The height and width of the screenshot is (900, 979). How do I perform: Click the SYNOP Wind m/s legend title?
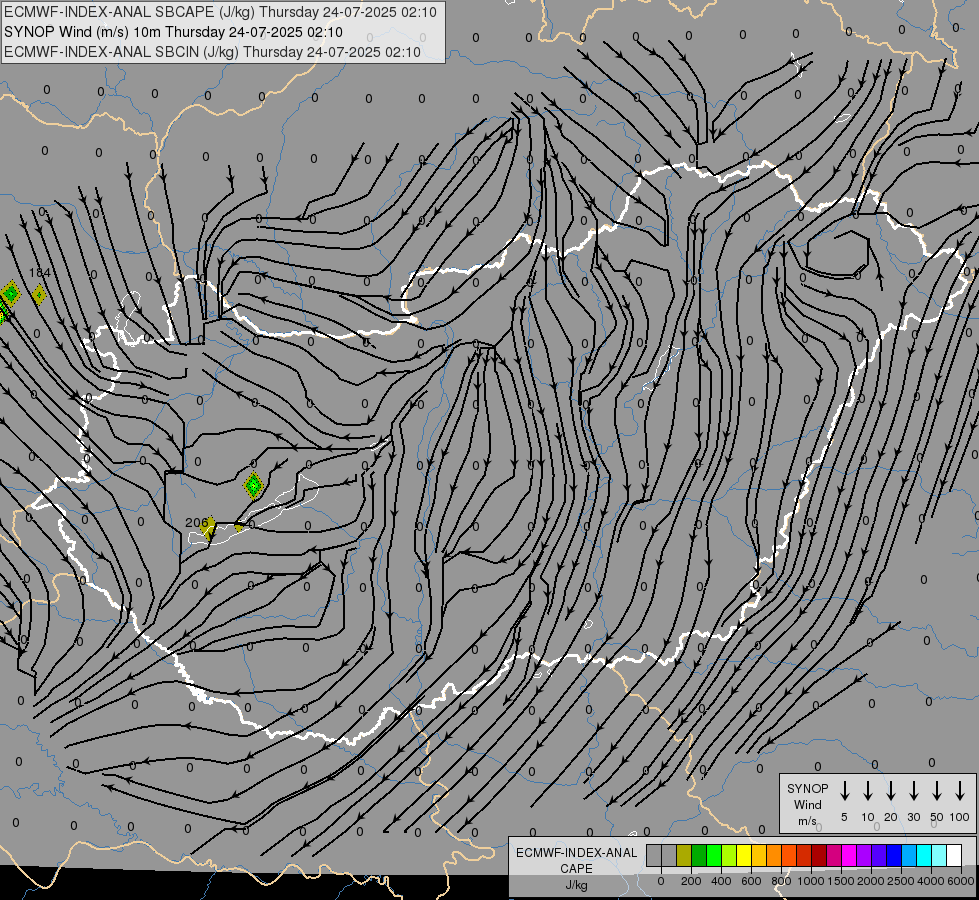pyautogui.click(x=807, y=804)
